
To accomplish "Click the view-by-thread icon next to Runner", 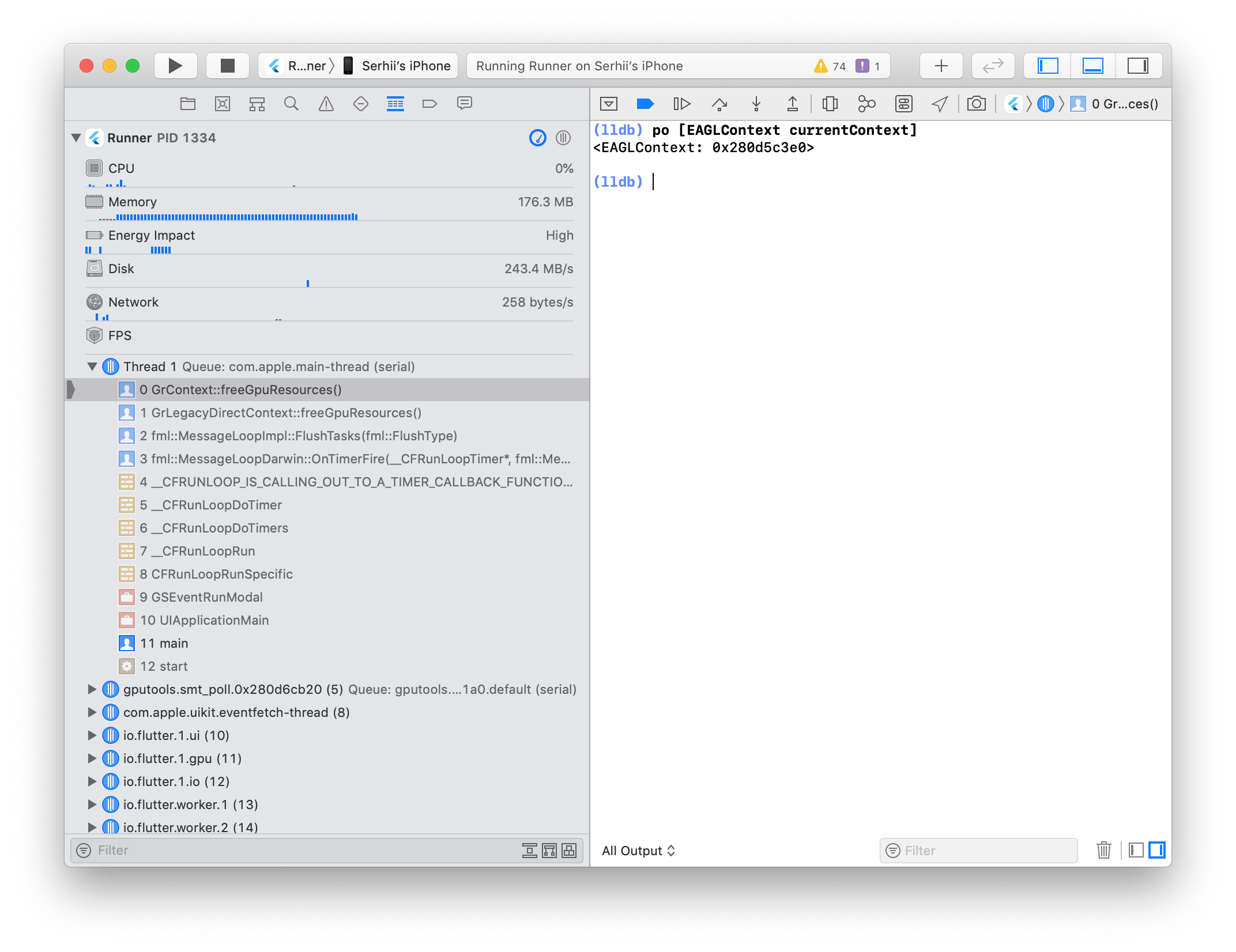I will (x=563, y=138).
